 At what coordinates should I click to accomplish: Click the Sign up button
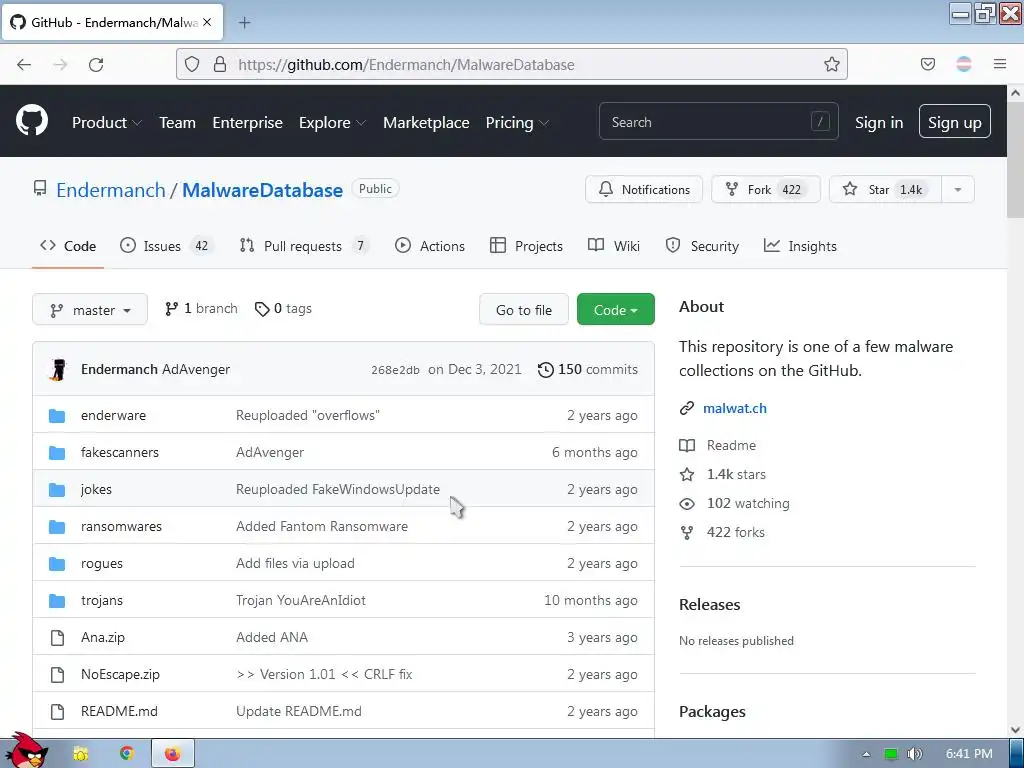click(x=954, y=121)
